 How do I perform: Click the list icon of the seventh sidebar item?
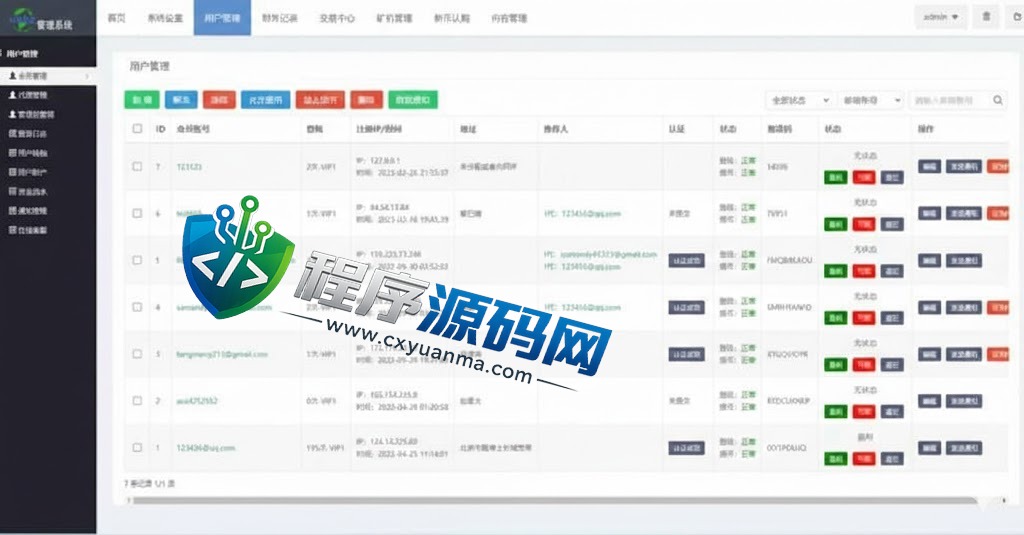(12, 191)
